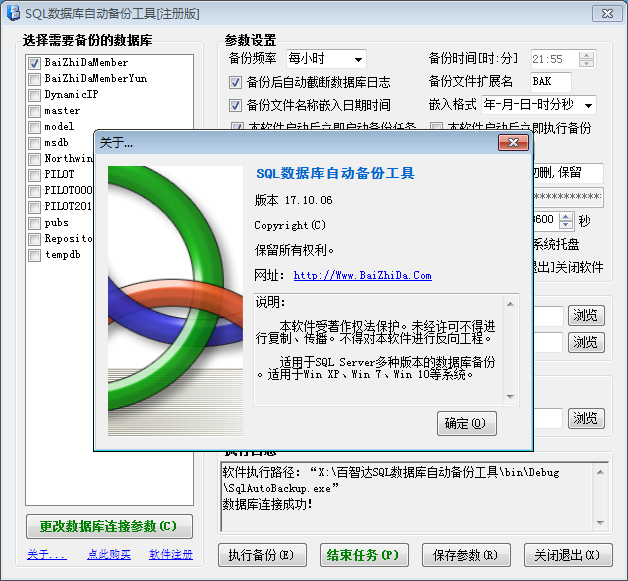The width and height of the screenshot is (628, 581).
Task: Toggle truncate database log after backup option
Action: pyautogui.click(x=236, y=82)
